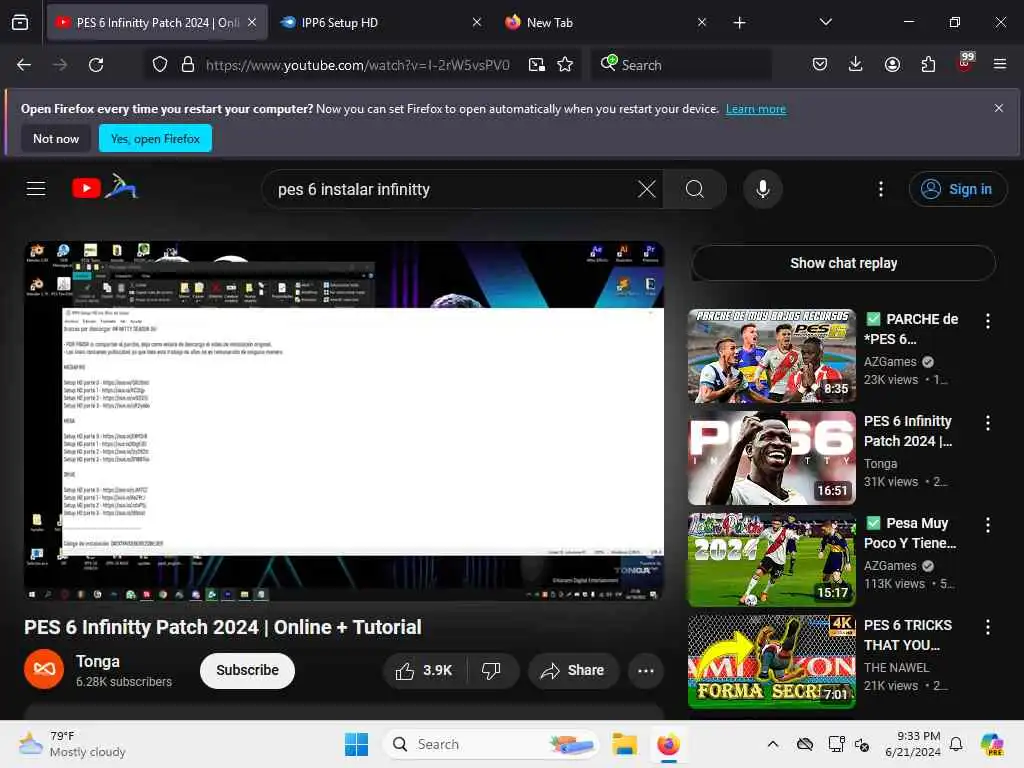Click Yes, open Firefox button
This screenshot has height=768, width=1024.
(x=155, y=138)
